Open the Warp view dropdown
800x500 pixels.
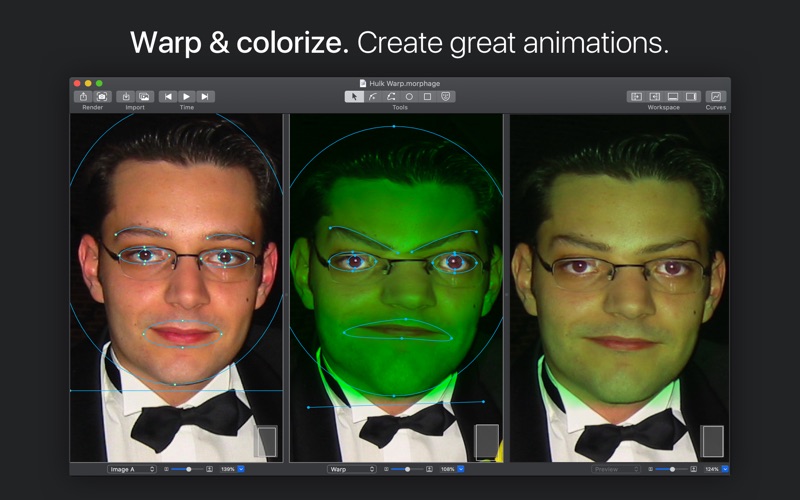point(351,468)
